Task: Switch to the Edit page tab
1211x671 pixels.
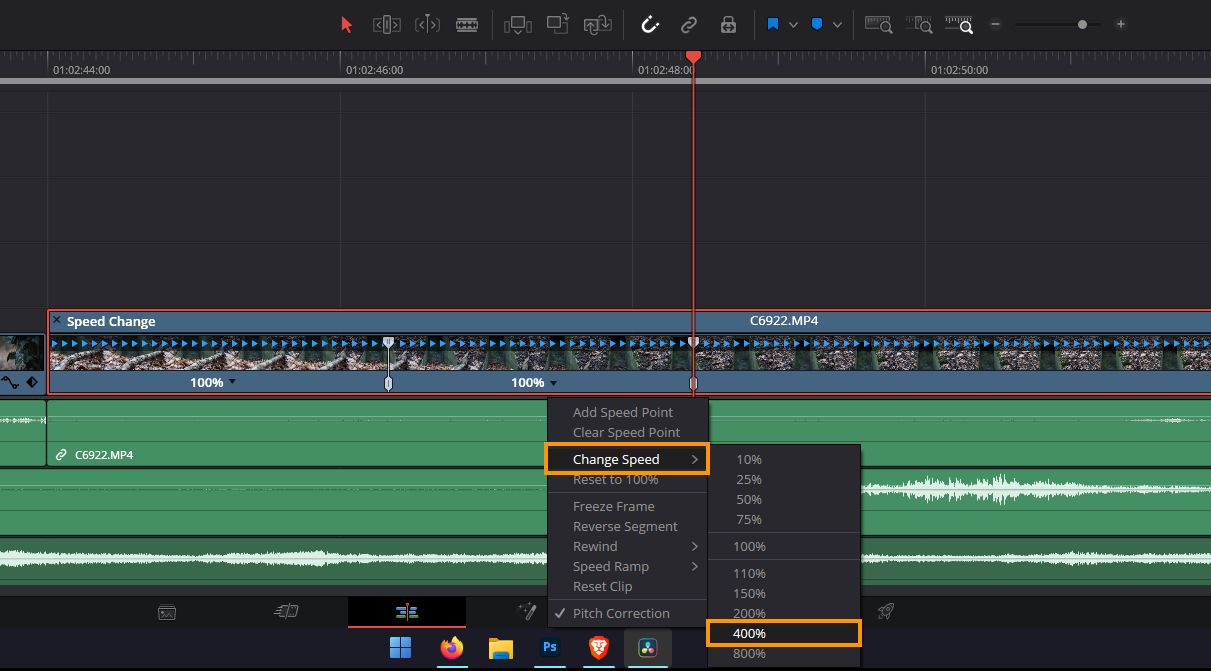Action: click(x=407, y=612)
